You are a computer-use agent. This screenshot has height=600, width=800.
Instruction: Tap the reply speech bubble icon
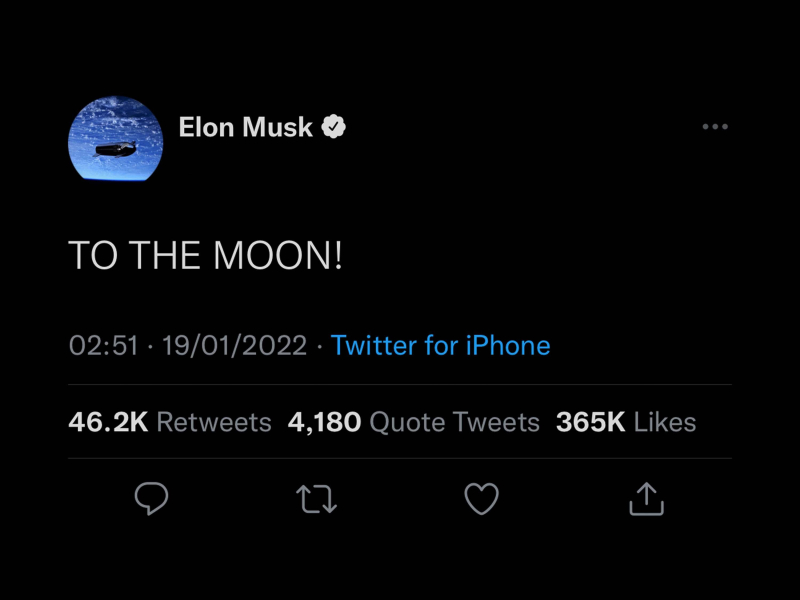(151, 498)
